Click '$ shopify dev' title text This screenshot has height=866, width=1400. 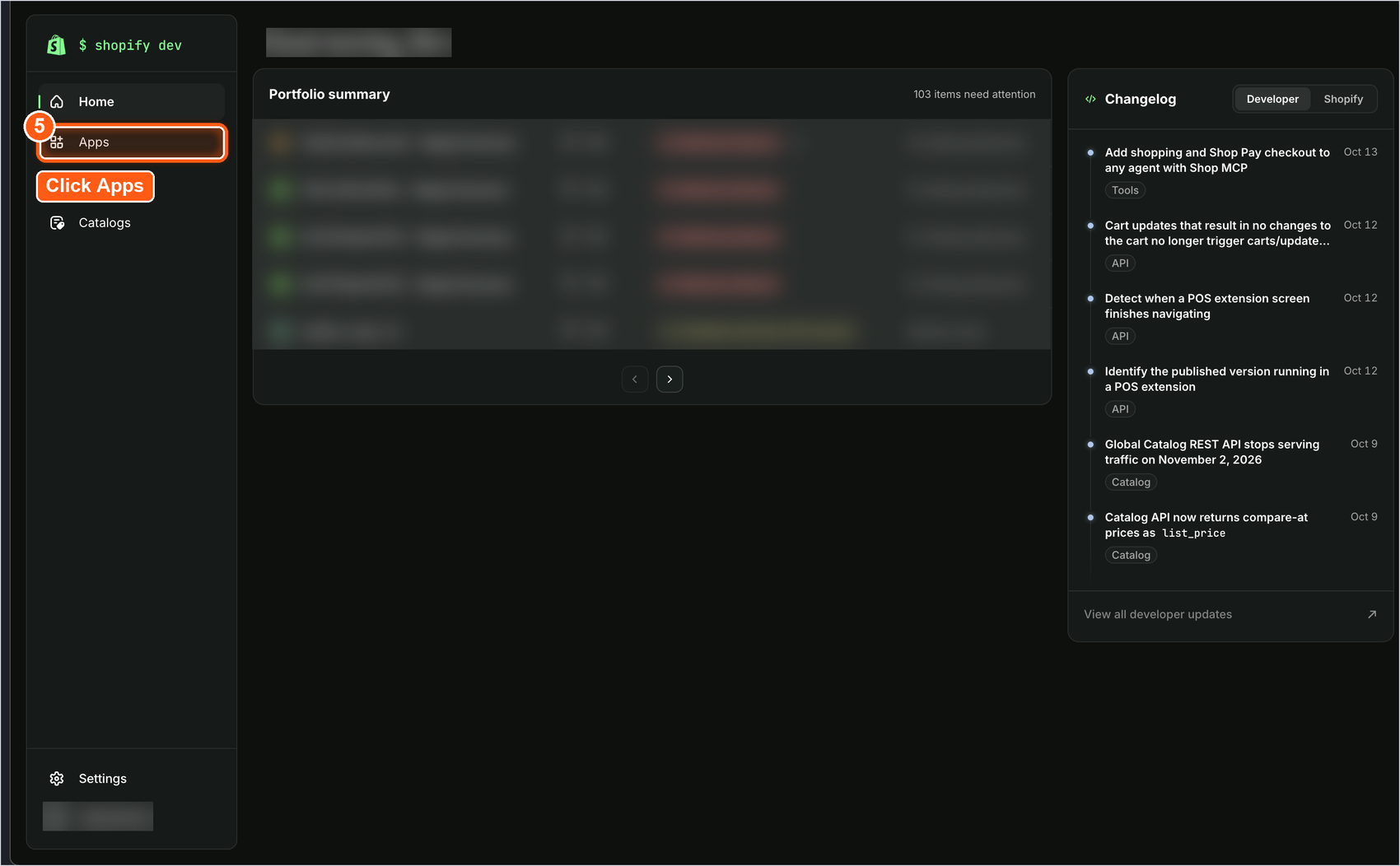point(130,45)
